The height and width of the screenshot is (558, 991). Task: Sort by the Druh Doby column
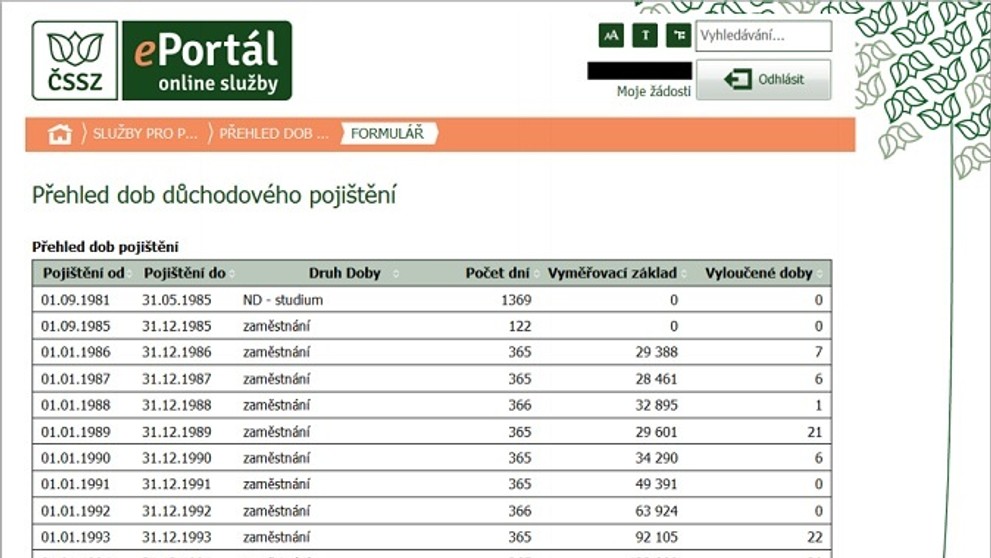tap(344, 273)
